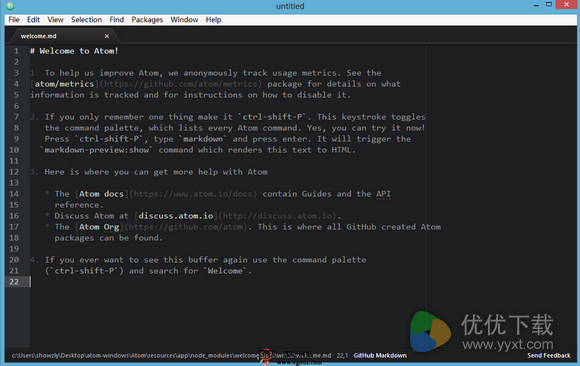Open the Help menu

point(213,20)
